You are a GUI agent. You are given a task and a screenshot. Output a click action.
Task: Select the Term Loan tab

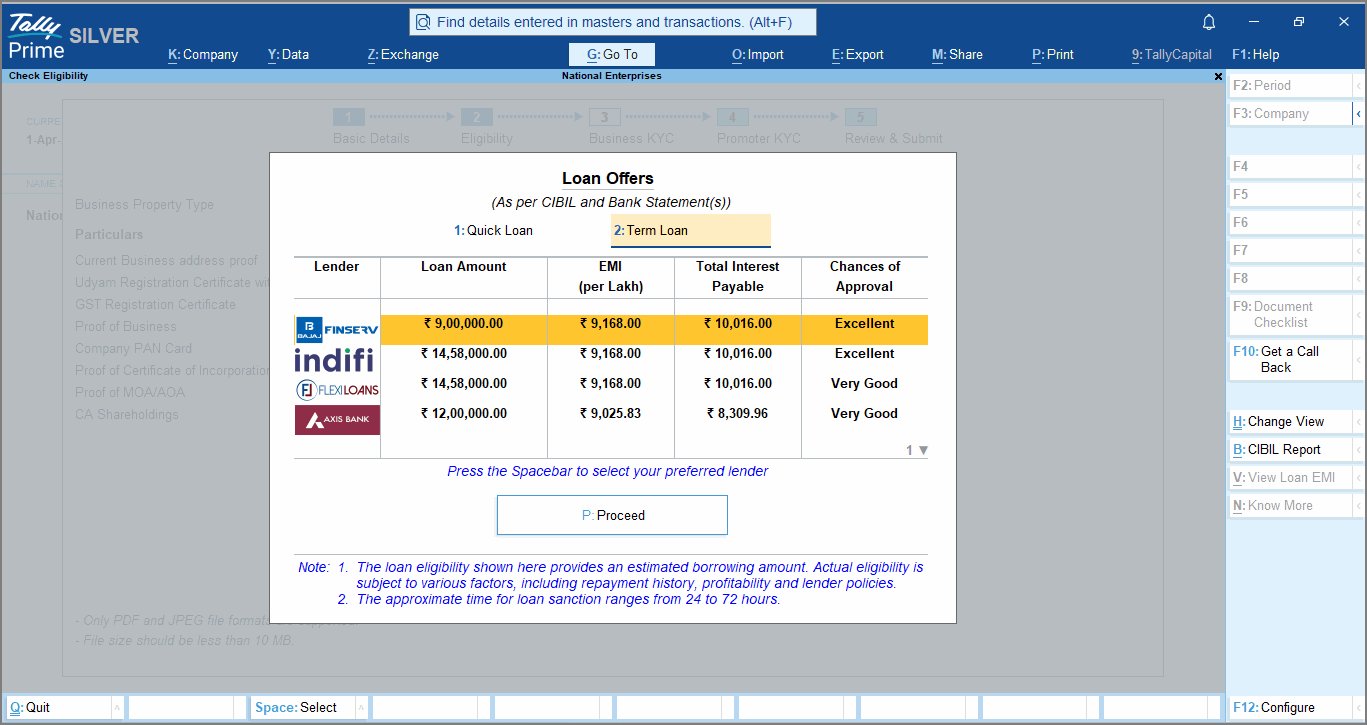(690, 230)
